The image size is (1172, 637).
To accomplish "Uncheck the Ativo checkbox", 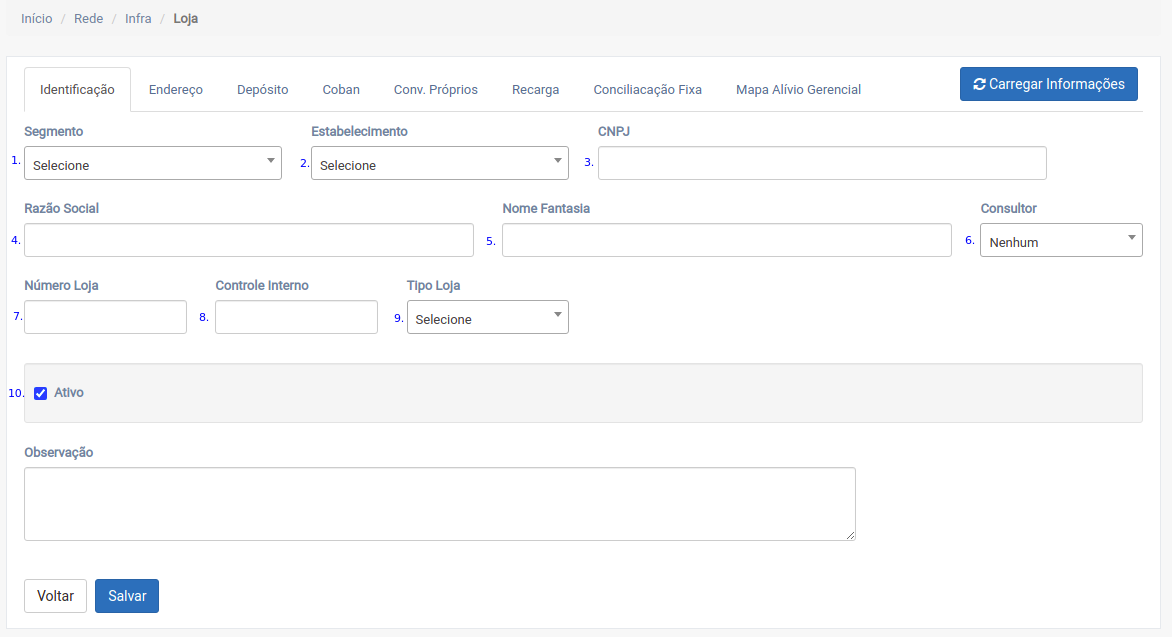I will [41, 393].
